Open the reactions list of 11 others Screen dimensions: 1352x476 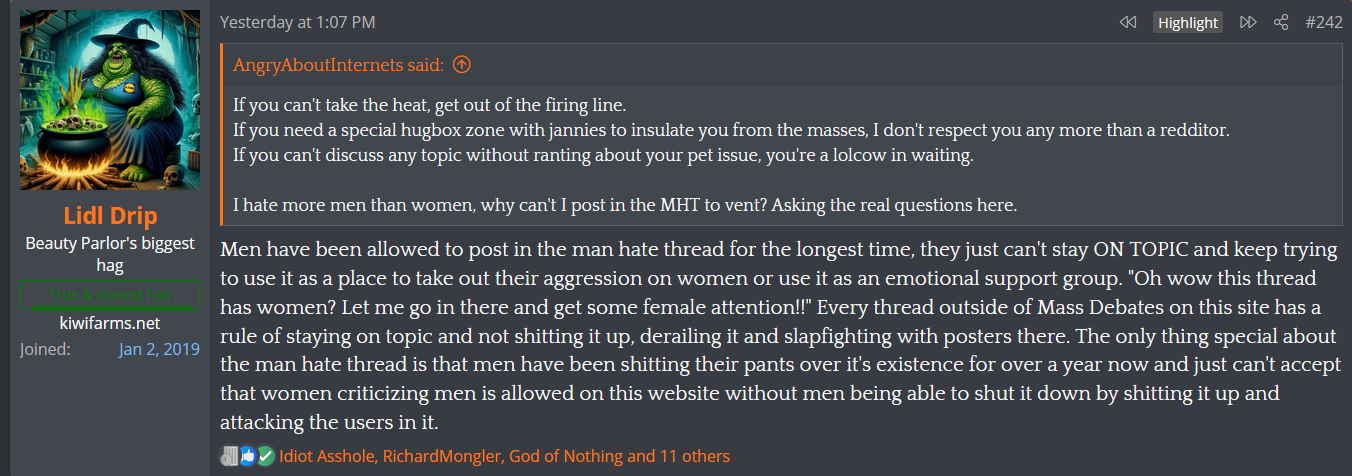(x=693, y=456)
